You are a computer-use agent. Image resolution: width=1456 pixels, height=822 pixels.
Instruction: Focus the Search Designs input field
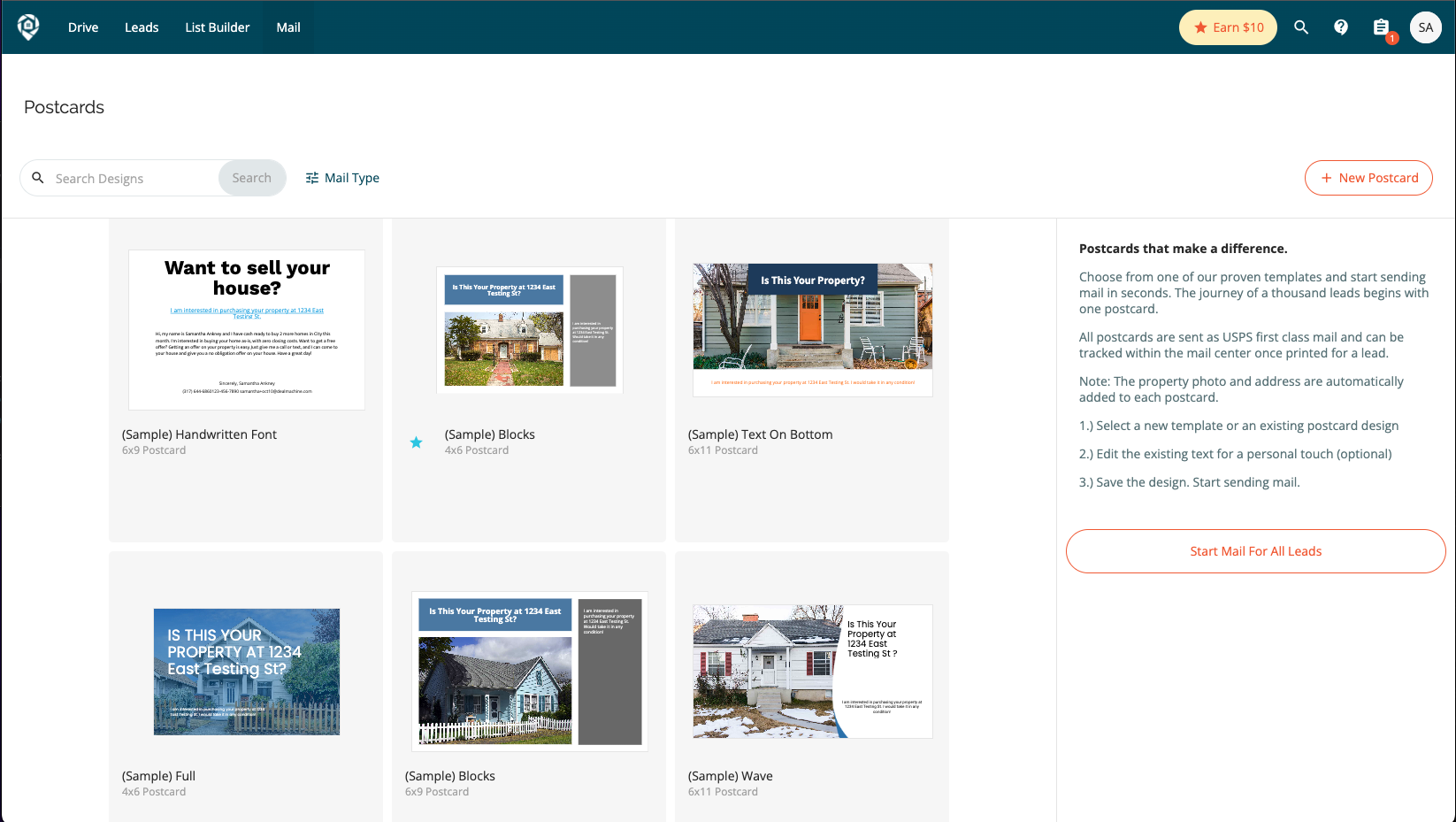click(x=133, y=179)
